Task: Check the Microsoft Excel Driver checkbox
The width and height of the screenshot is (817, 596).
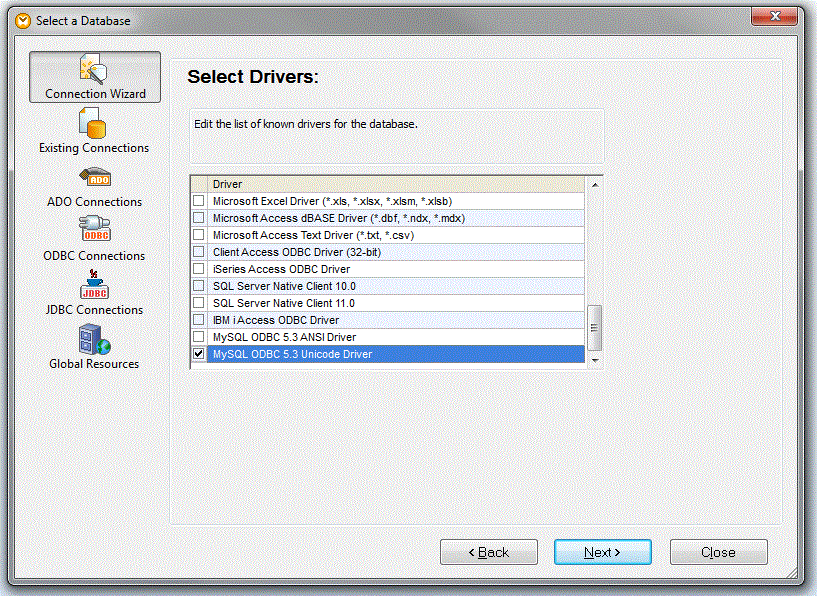Action: tap(199, 201)
